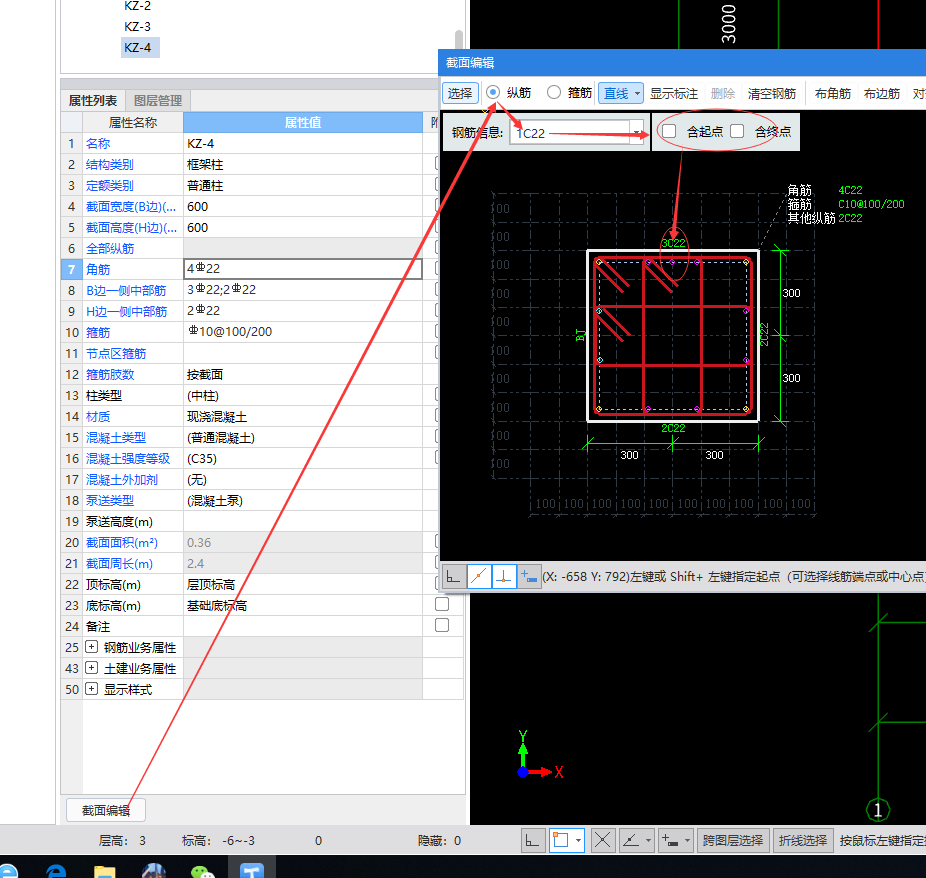Click B边一侧中部筋 property name
The height and width of the screenshot is (878, 926).
(126, 290)
